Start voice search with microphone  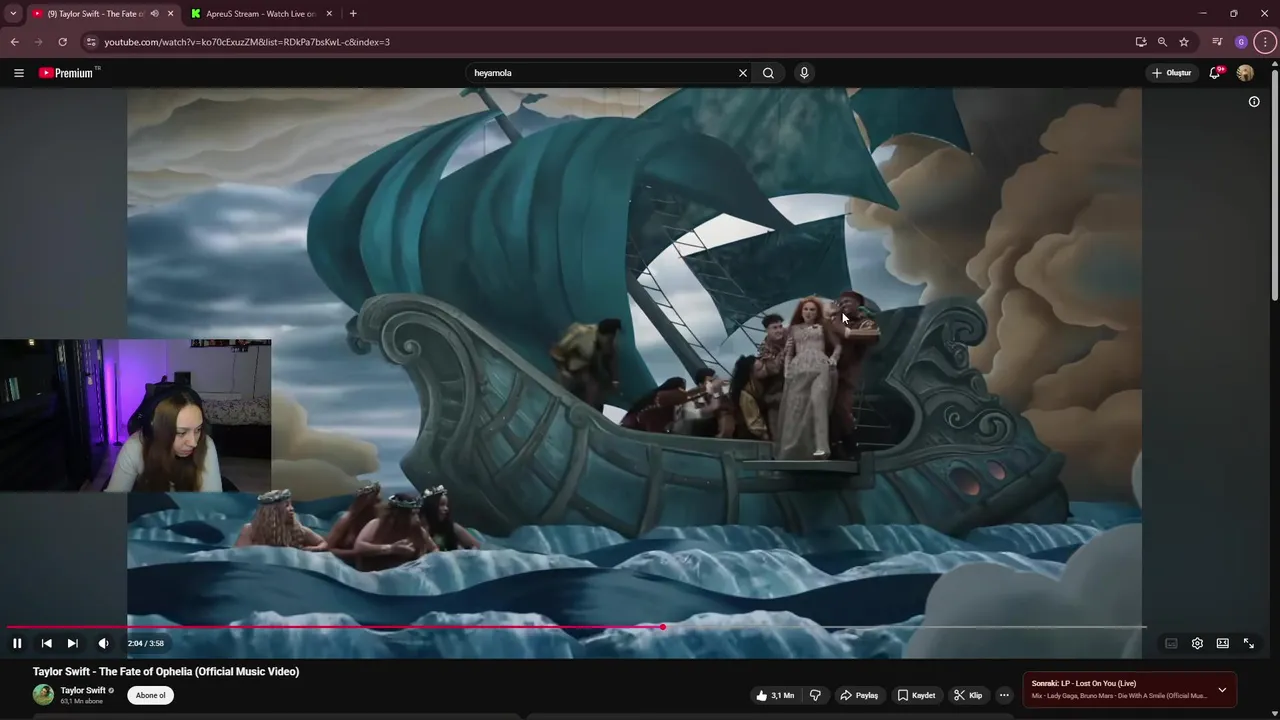pos(804,73)
